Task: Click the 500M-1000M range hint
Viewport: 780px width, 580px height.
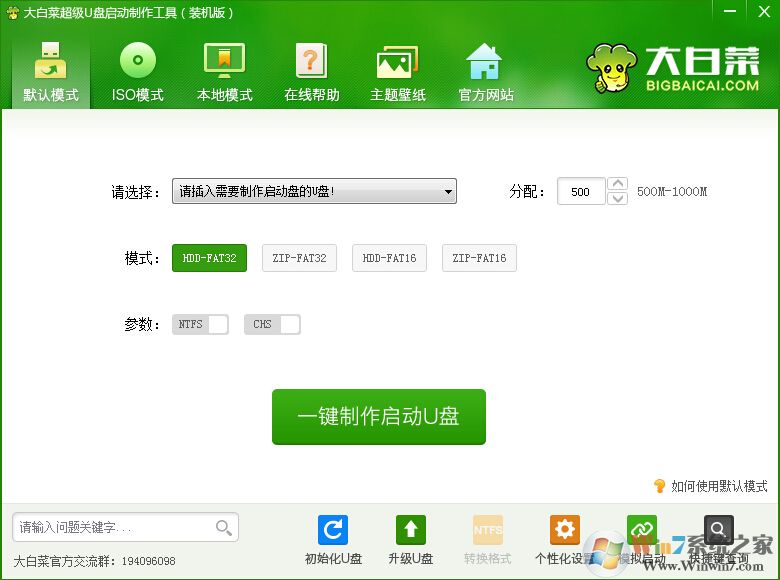Action: pos(672,192)
